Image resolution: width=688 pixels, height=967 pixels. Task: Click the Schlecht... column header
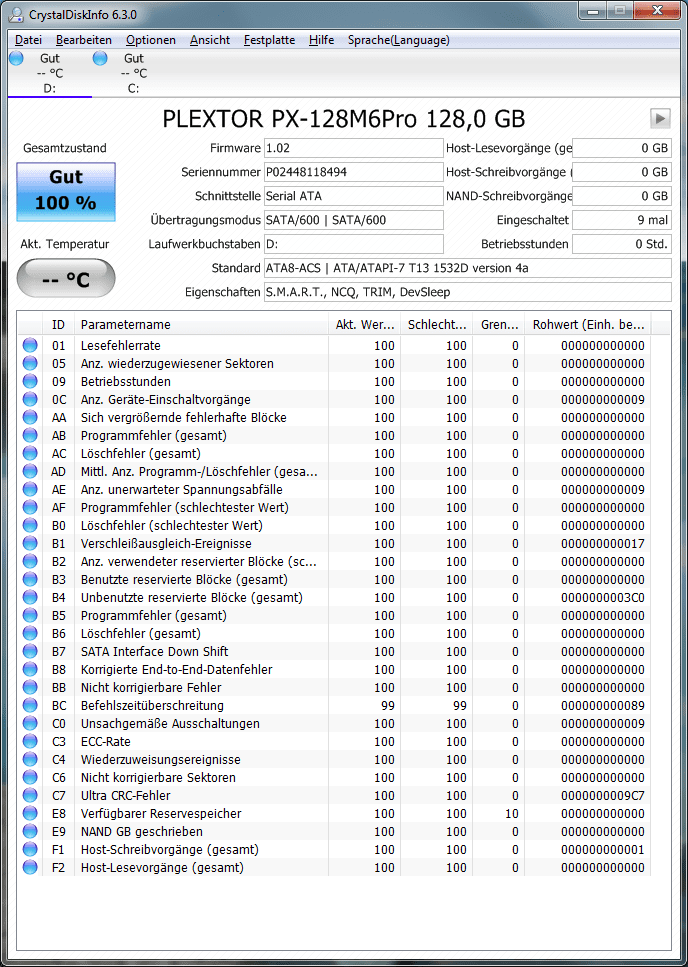point(437,324)
